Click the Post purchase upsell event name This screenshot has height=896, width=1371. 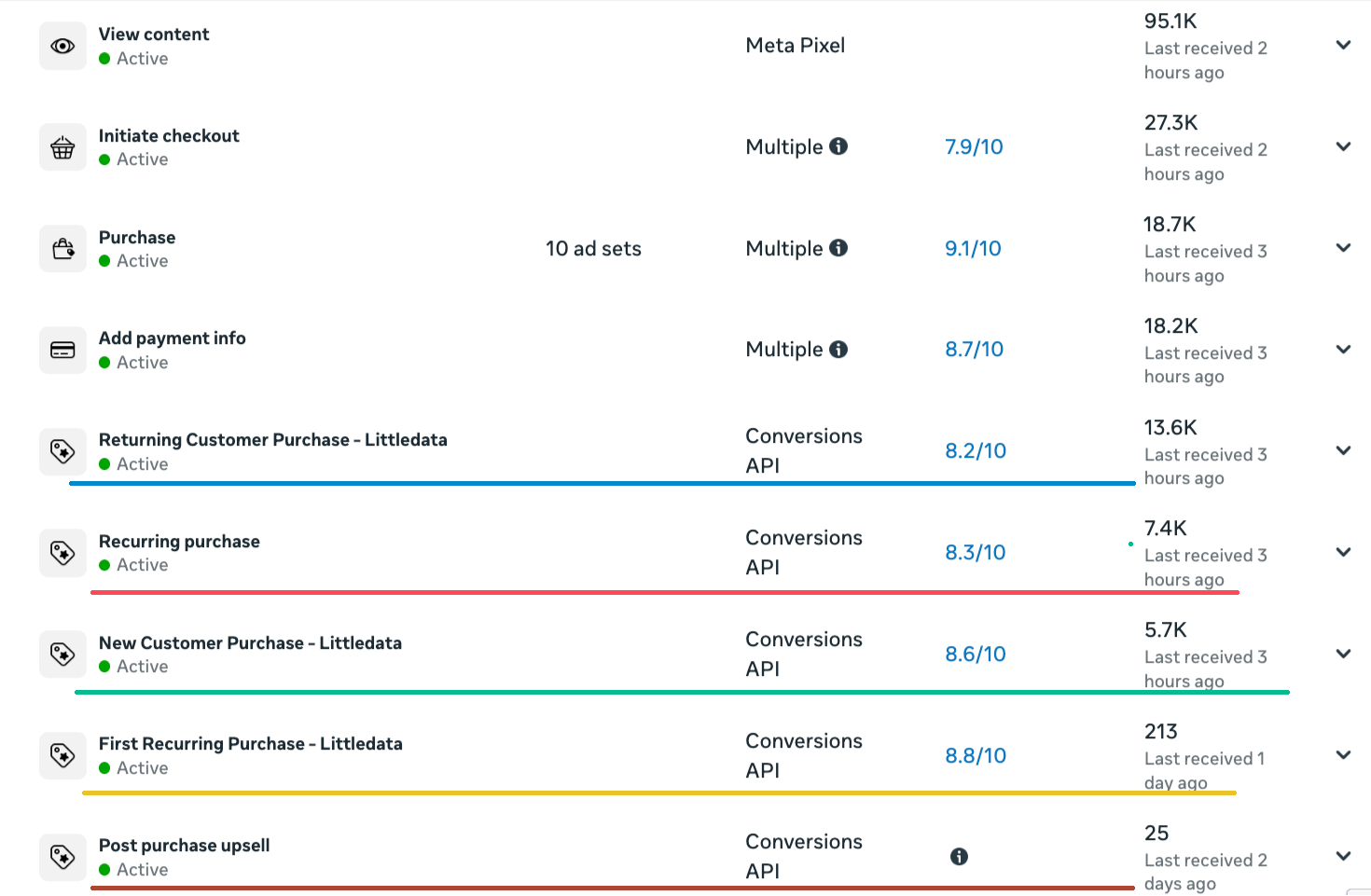click(184, 845)
